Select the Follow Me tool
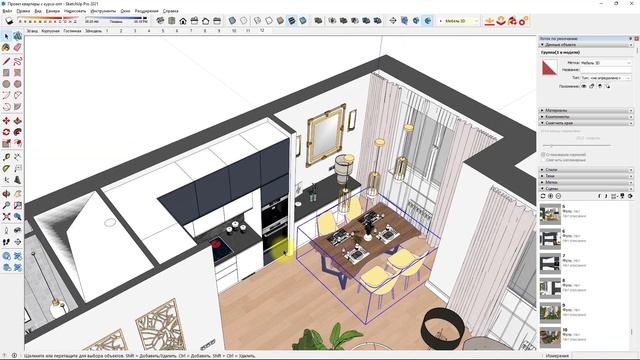This screenshot has height=360, width=640. tap(18, 132)
